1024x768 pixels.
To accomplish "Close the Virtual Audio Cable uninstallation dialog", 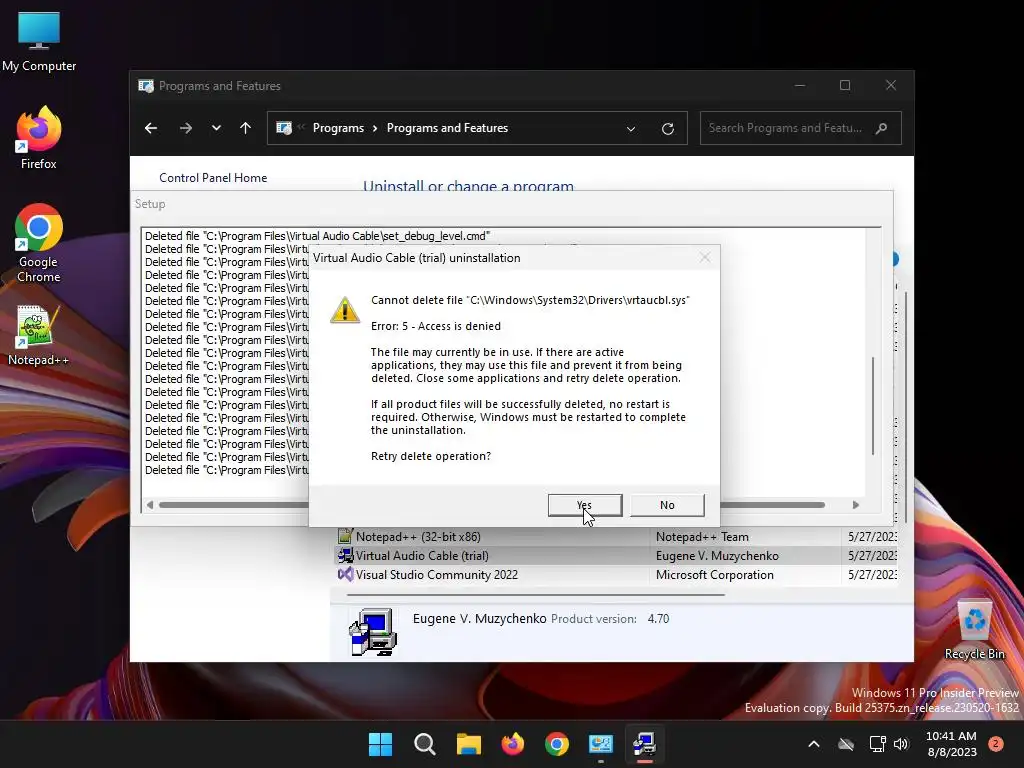I will click(705, 258).
